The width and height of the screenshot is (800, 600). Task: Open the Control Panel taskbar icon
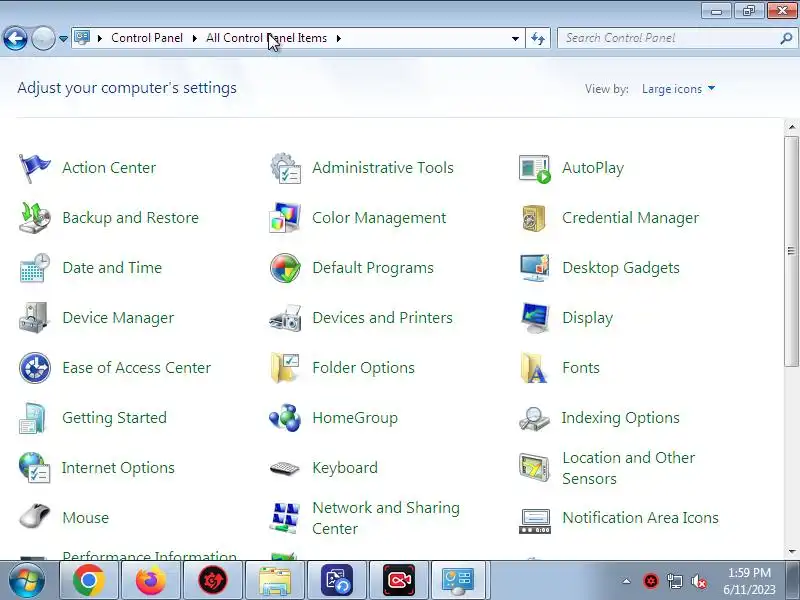[458, 580]
